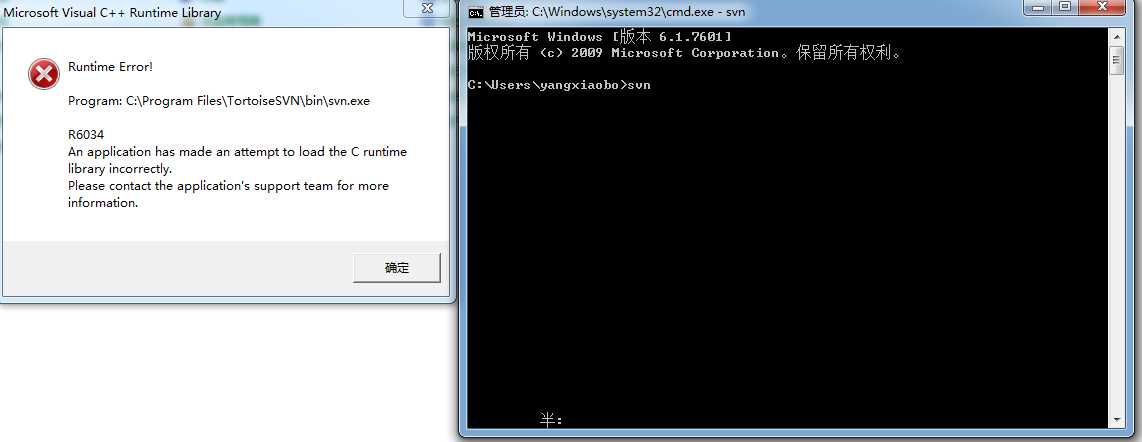Click the red error icon in dialog
Viewport: 1142px width, 442px height.
point(44,74)
